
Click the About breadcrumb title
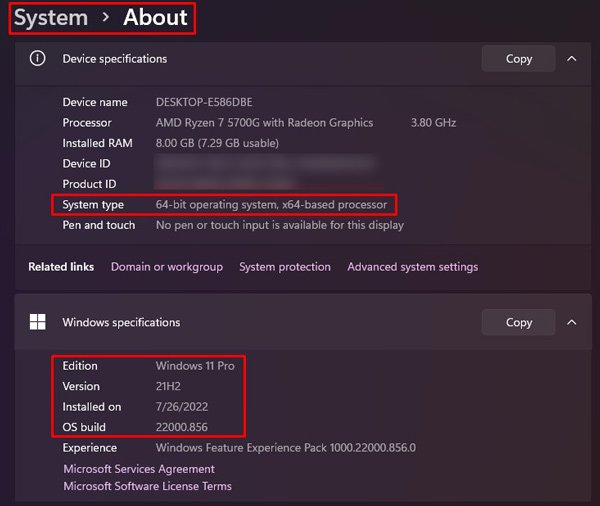pos(155,17)
